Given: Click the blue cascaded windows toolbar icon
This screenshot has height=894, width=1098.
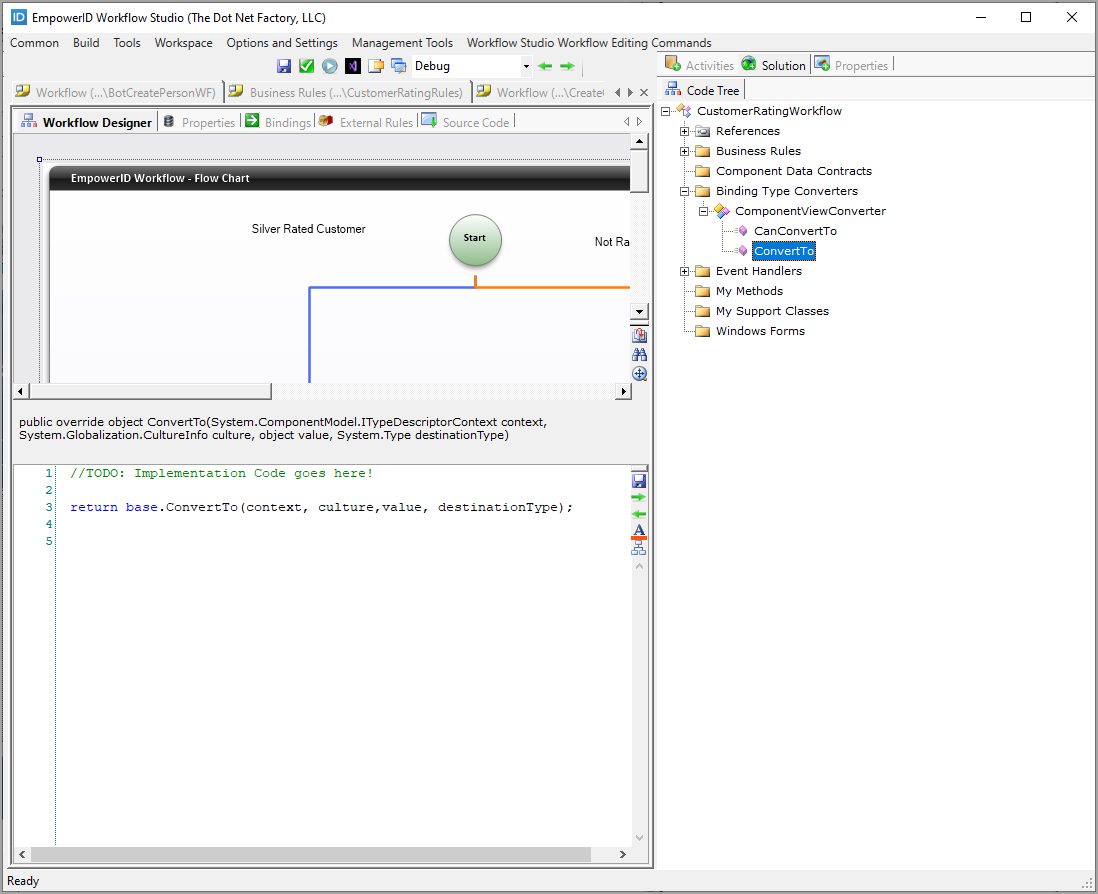Looking at the screenshot, I should point(399,67).
